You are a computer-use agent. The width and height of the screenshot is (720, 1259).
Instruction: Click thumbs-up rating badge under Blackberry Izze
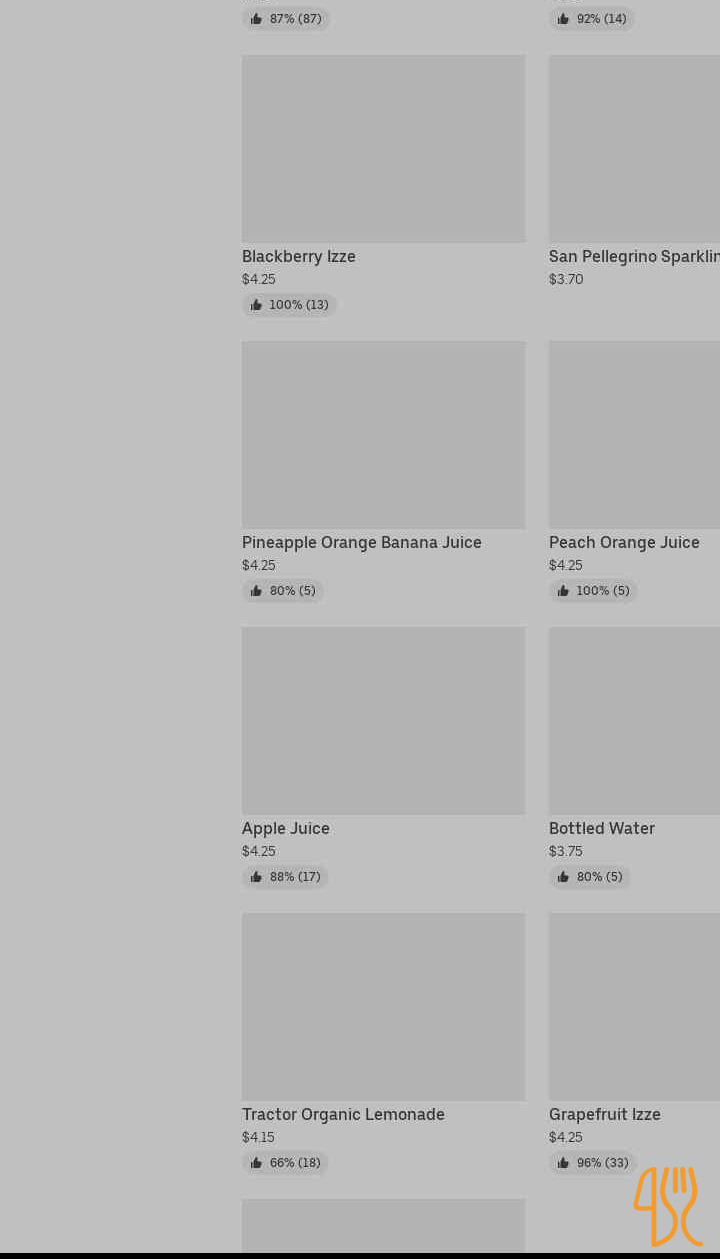pos(289,305)
